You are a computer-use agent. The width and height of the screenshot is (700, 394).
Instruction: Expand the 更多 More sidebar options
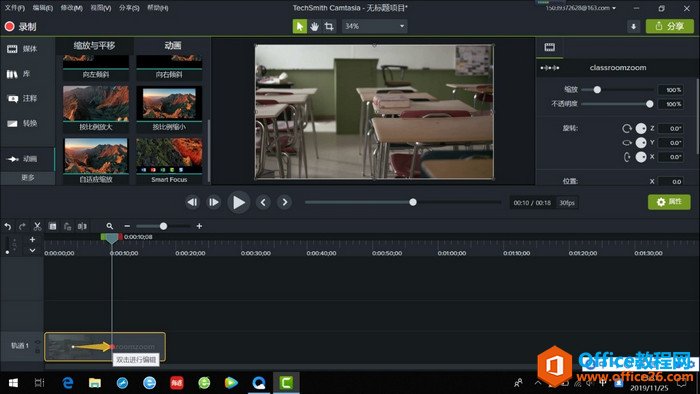point(28,178)
